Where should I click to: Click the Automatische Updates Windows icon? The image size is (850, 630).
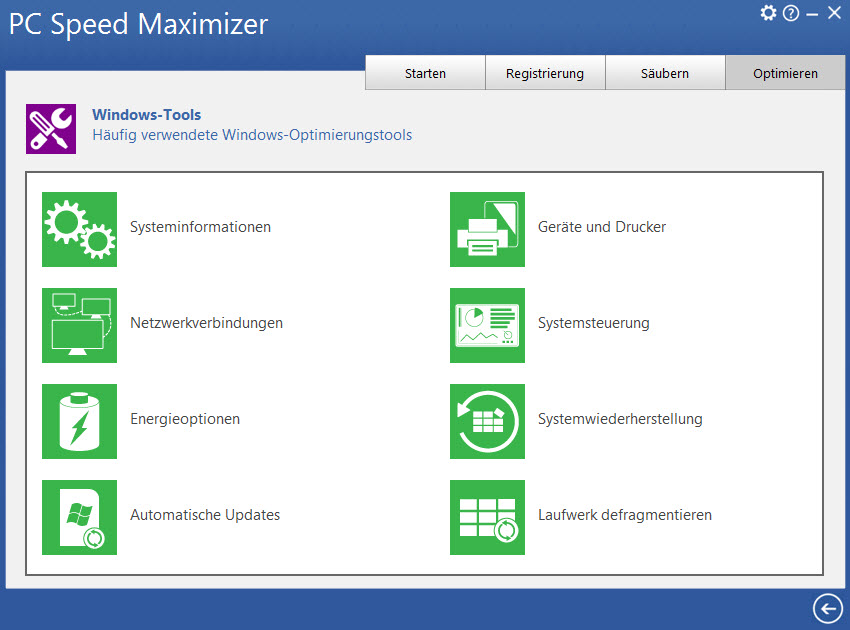point(79,517)
